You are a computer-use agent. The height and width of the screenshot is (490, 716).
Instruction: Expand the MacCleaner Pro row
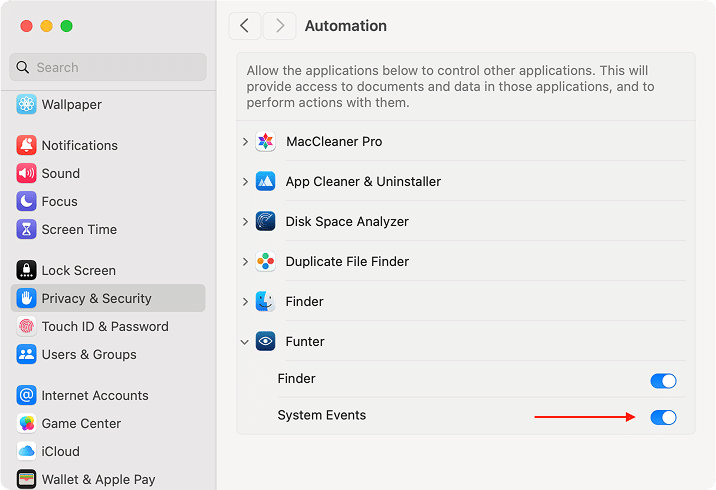[x=245, y=142]
